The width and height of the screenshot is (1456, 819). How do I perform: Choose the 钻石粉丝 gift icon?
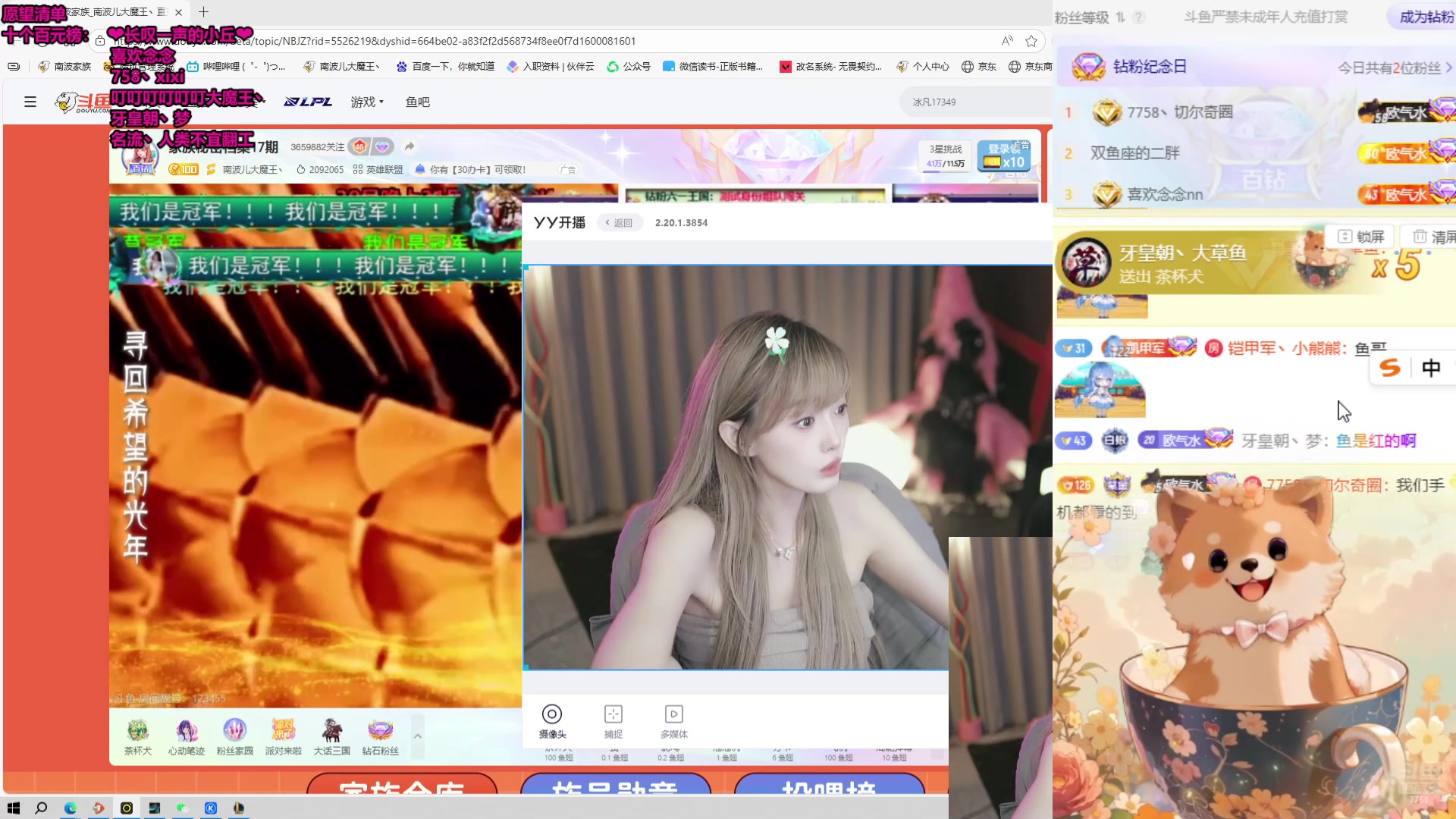pos(381,737)
